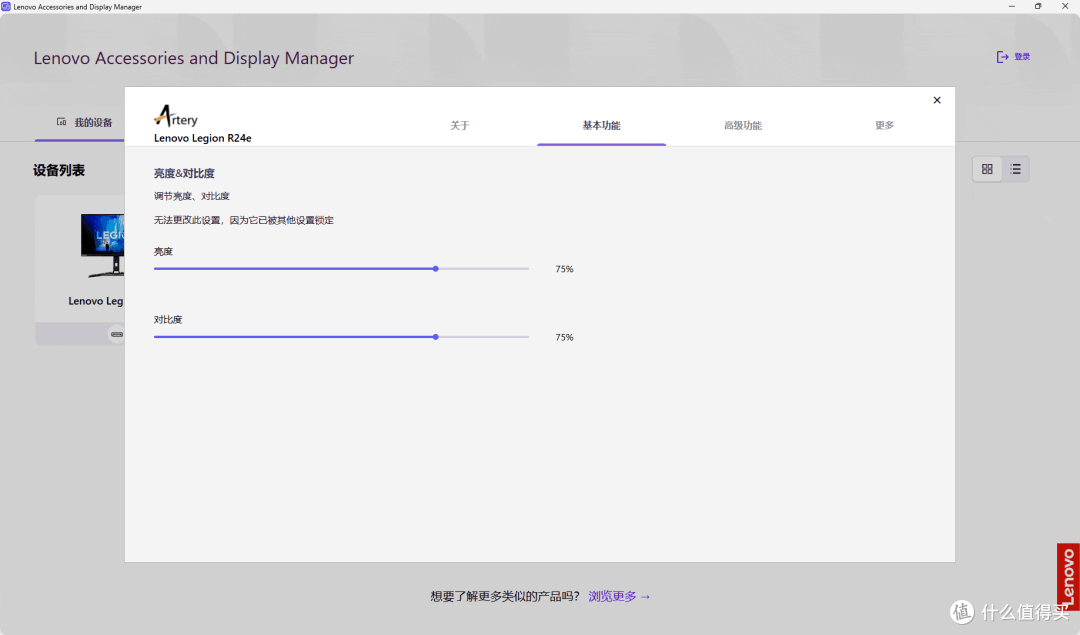Click the 对比度 contrast slider handle
1080x635 pixels.
click(x=436, y=337)
